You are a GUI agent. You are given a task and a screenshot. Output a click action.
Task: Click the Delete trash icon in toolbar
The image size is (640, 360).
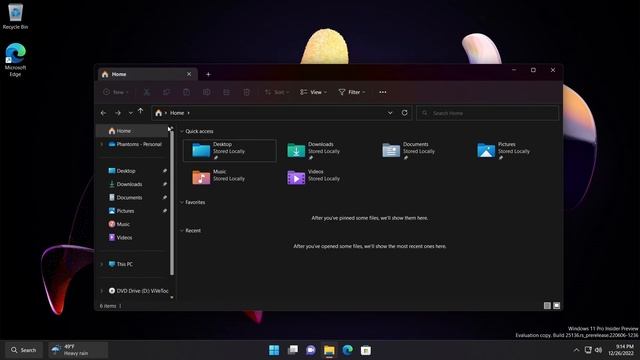pos(247,92)
